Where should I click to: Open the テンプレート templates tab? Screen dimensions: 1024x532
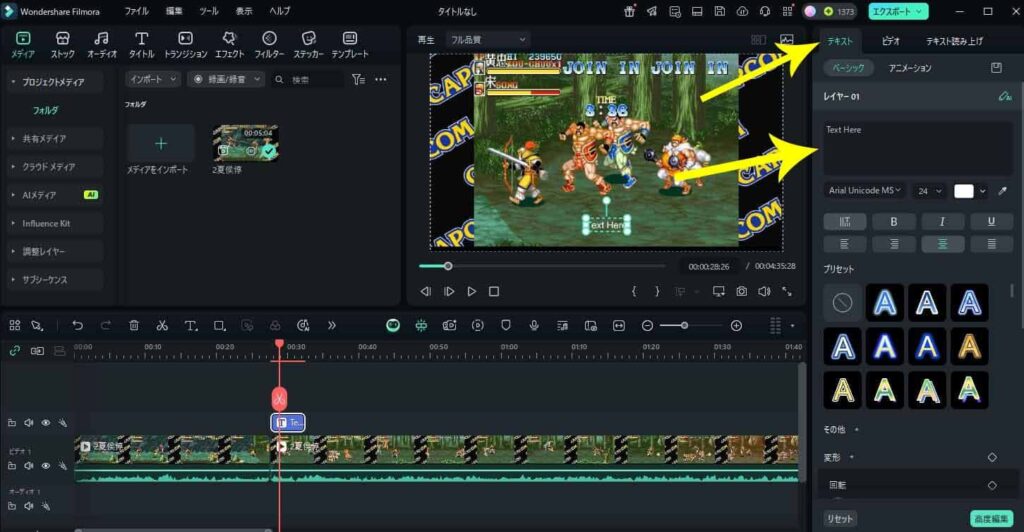[350, 45]
